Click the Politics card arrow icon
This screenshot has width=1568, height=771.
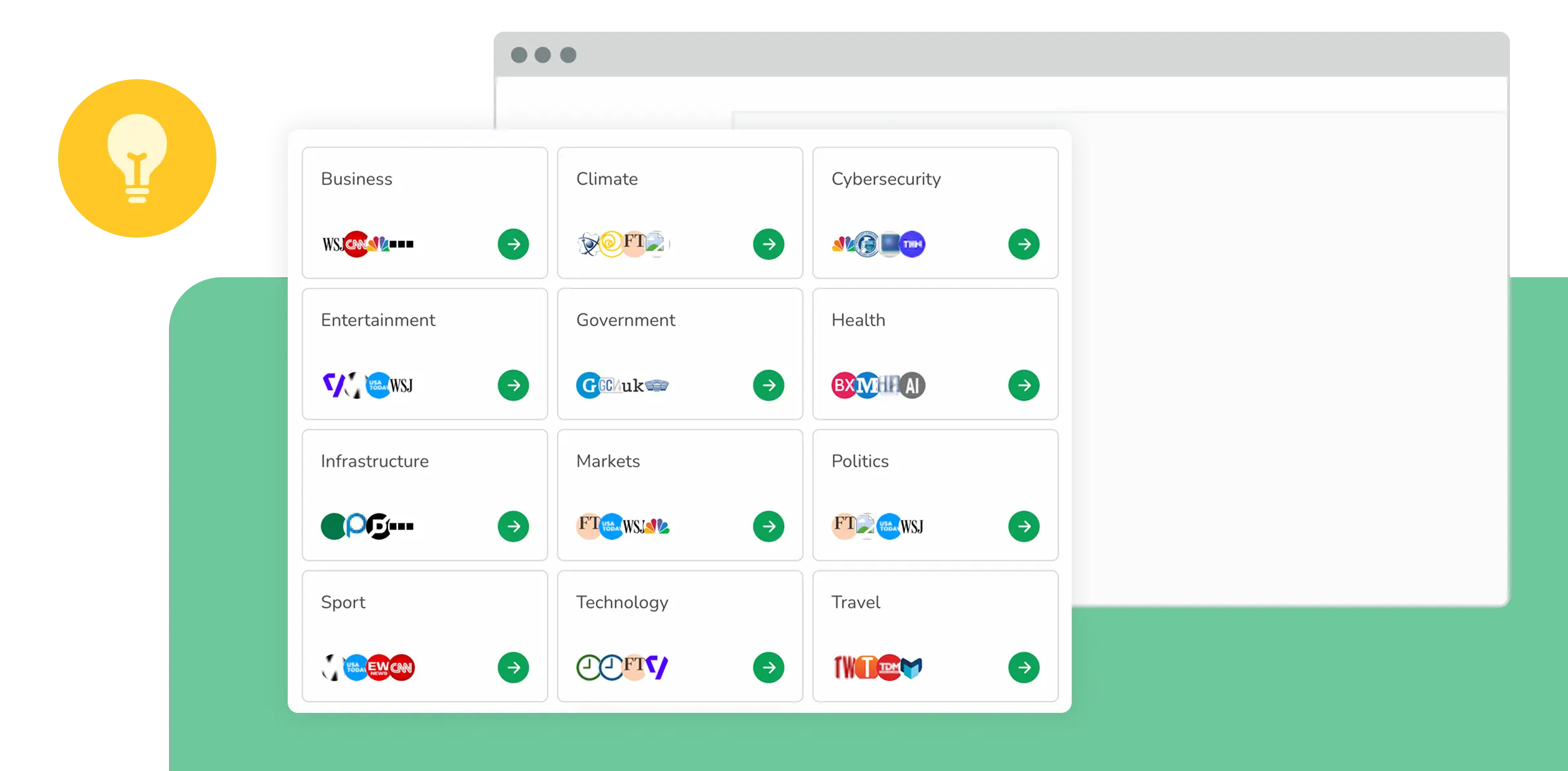pos(1024,526)
